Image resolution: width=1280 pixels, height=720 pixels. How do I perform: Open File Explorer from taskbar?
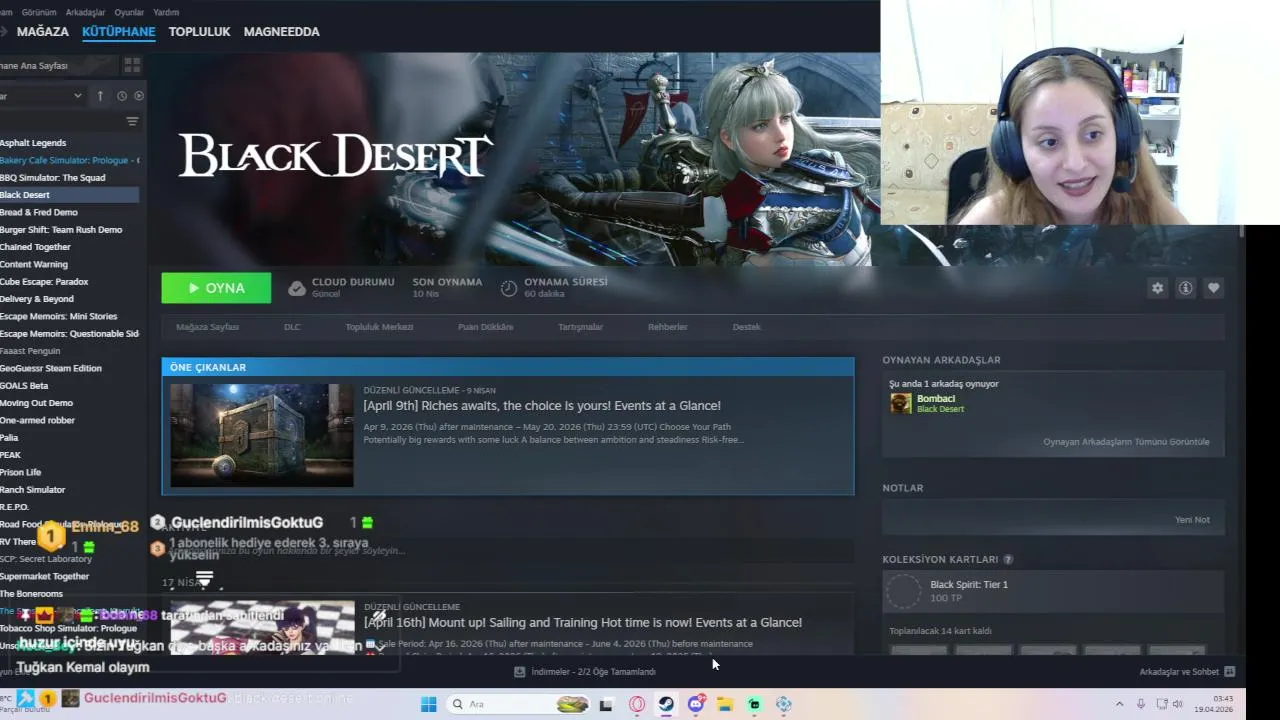724,704
